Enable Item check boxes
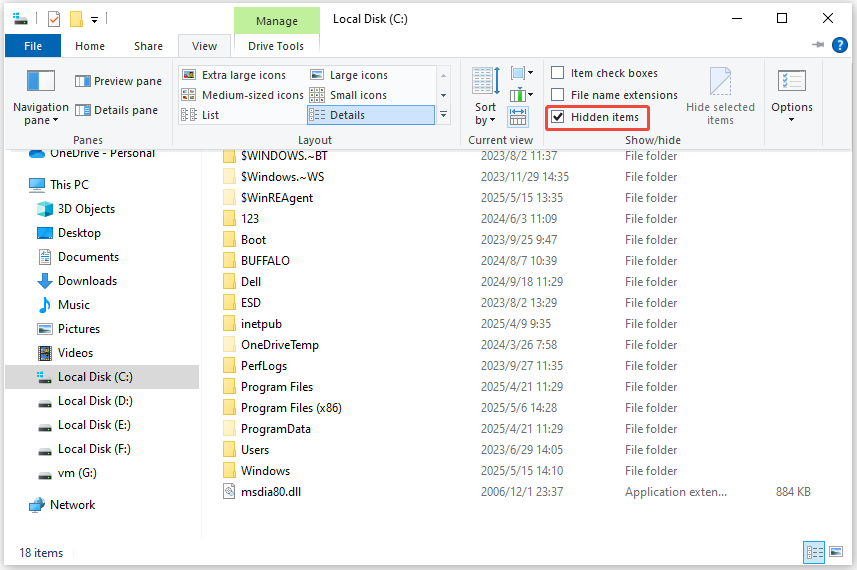 (557, 73)
